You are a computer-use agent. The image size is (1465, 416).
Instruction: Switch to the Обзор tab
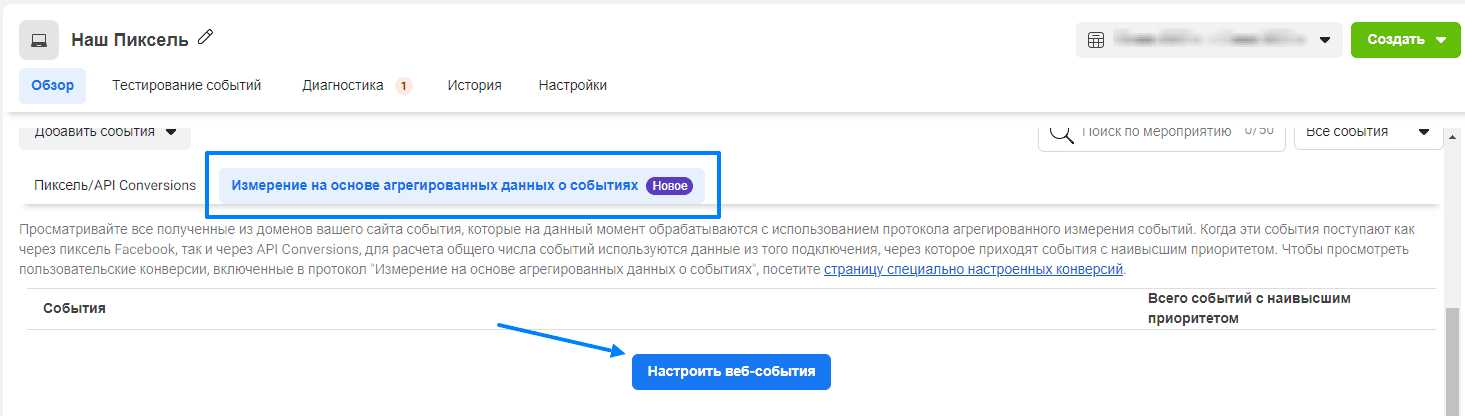[x=52, y=86]
